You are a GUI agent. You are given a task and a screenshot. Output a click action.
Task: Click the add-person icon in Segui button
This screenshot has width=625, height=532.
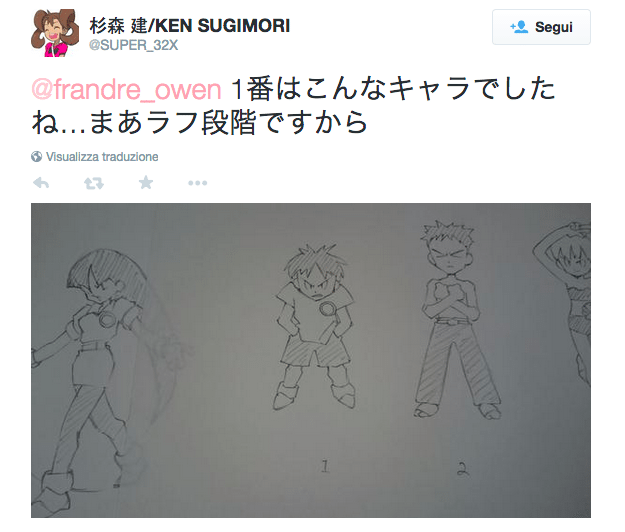(519, 27)
